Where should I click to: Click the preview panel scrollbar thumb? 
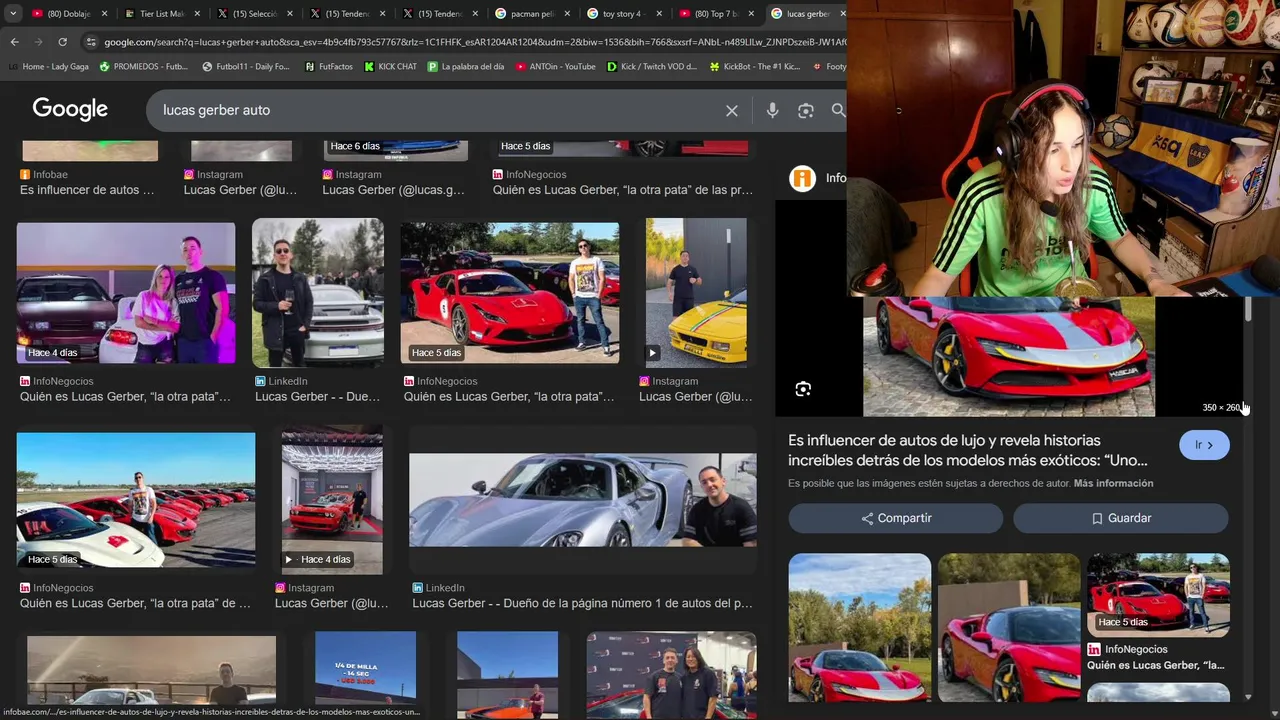1248,308
